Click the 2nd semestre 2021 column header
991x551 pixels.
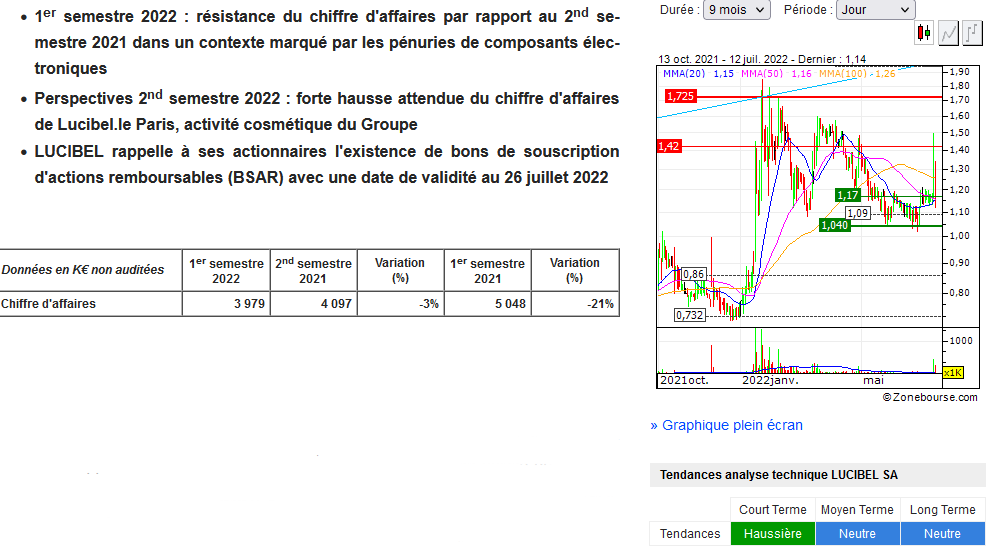click(313, 270)
